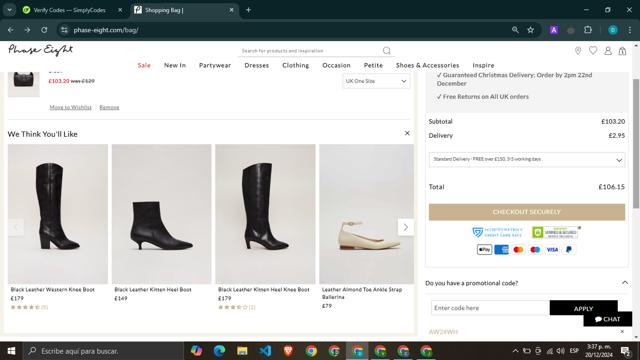This screenshot has height=360, width=640.
Task: Open the taskbar clock and date
Action: [599, 351]
